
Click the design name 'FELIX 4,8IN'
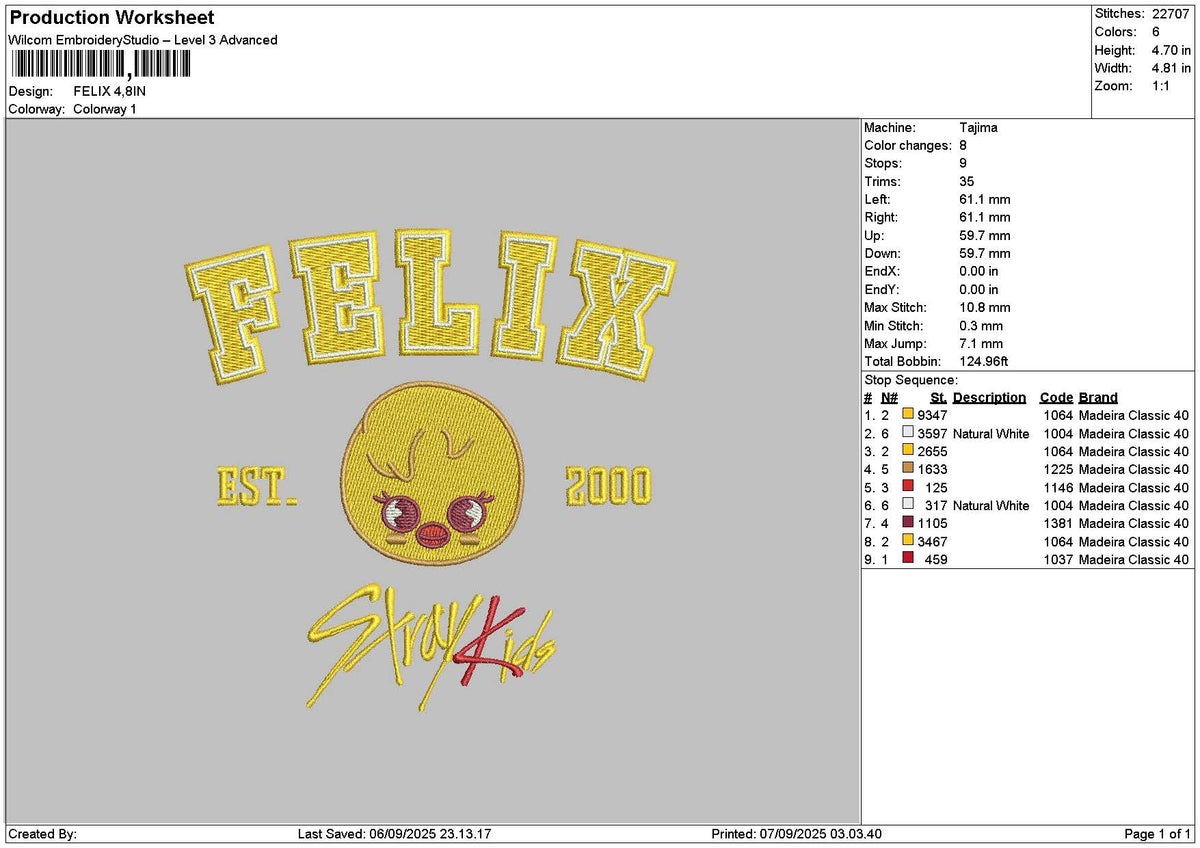click(110, 91)
